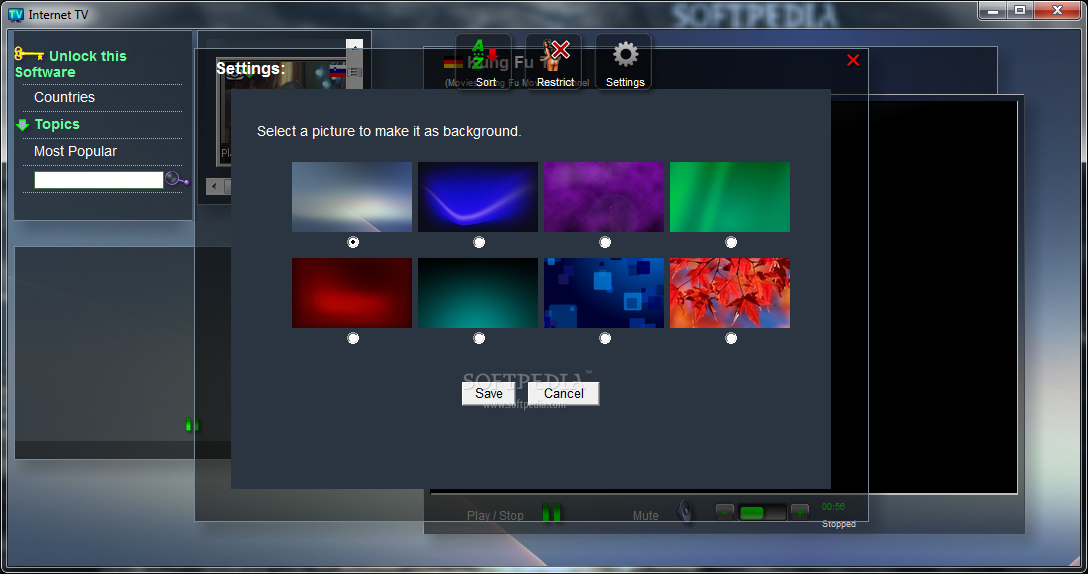Image resolution: width=1088 pixels, height=574 pixels.
Task: Maximize the Internet TV window
Action: pos(1020,10)
